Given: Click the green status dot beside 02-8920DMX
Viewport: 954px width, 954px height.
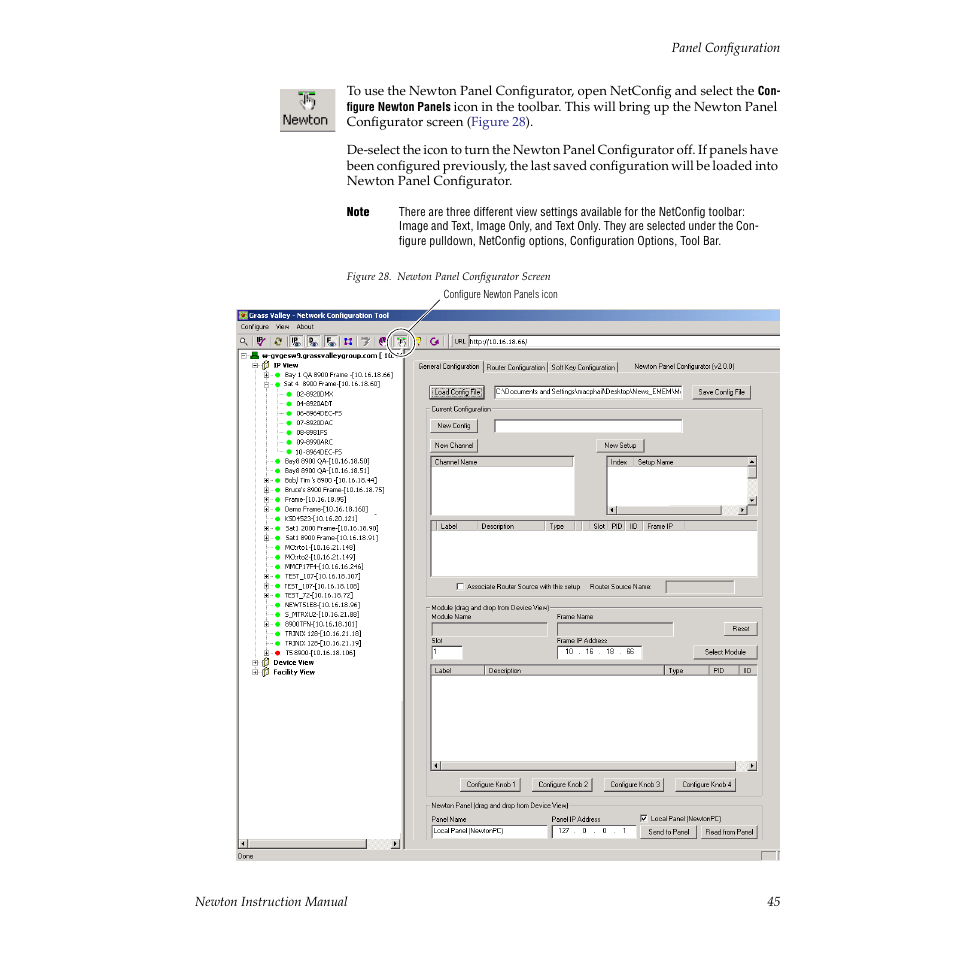Looking at the screenshot, I should click(288, 394).
